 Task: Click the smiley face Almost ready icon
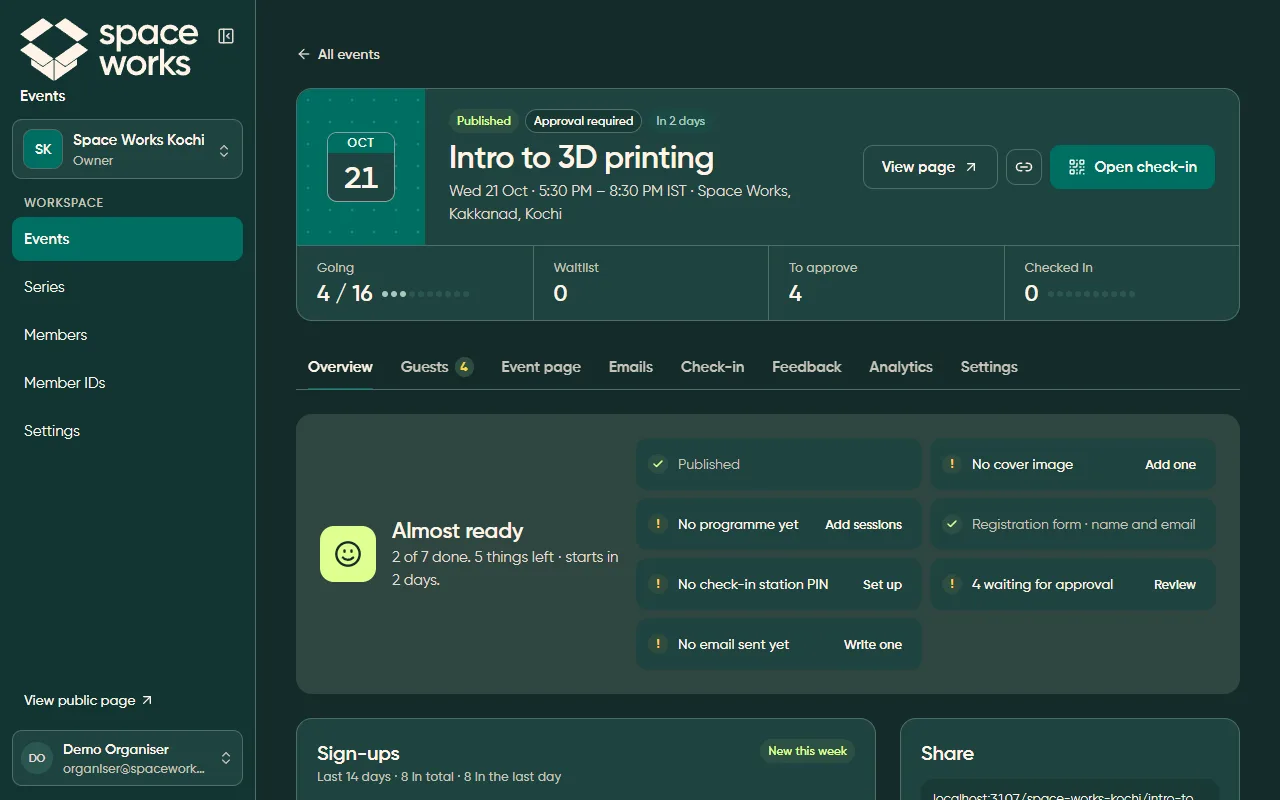pyautogui.click(x=348, y=554)
